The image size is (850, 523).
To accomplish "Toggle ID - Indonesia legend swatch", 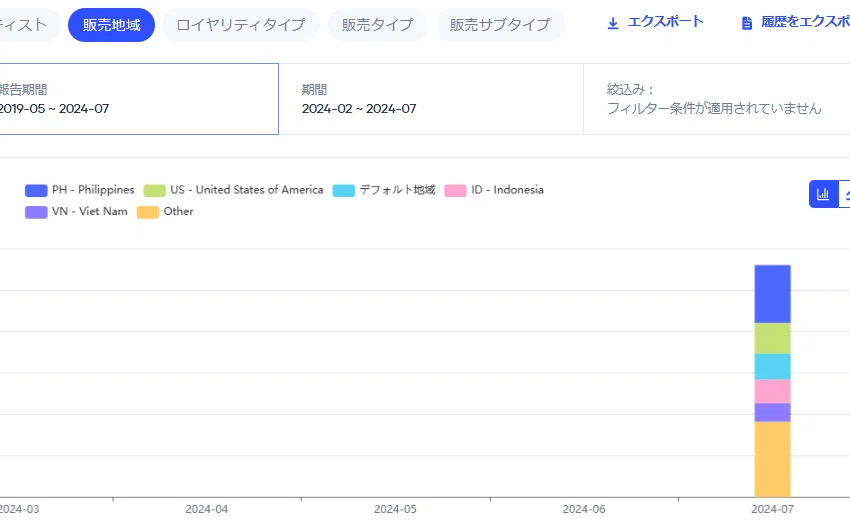I will pos(455,190).
